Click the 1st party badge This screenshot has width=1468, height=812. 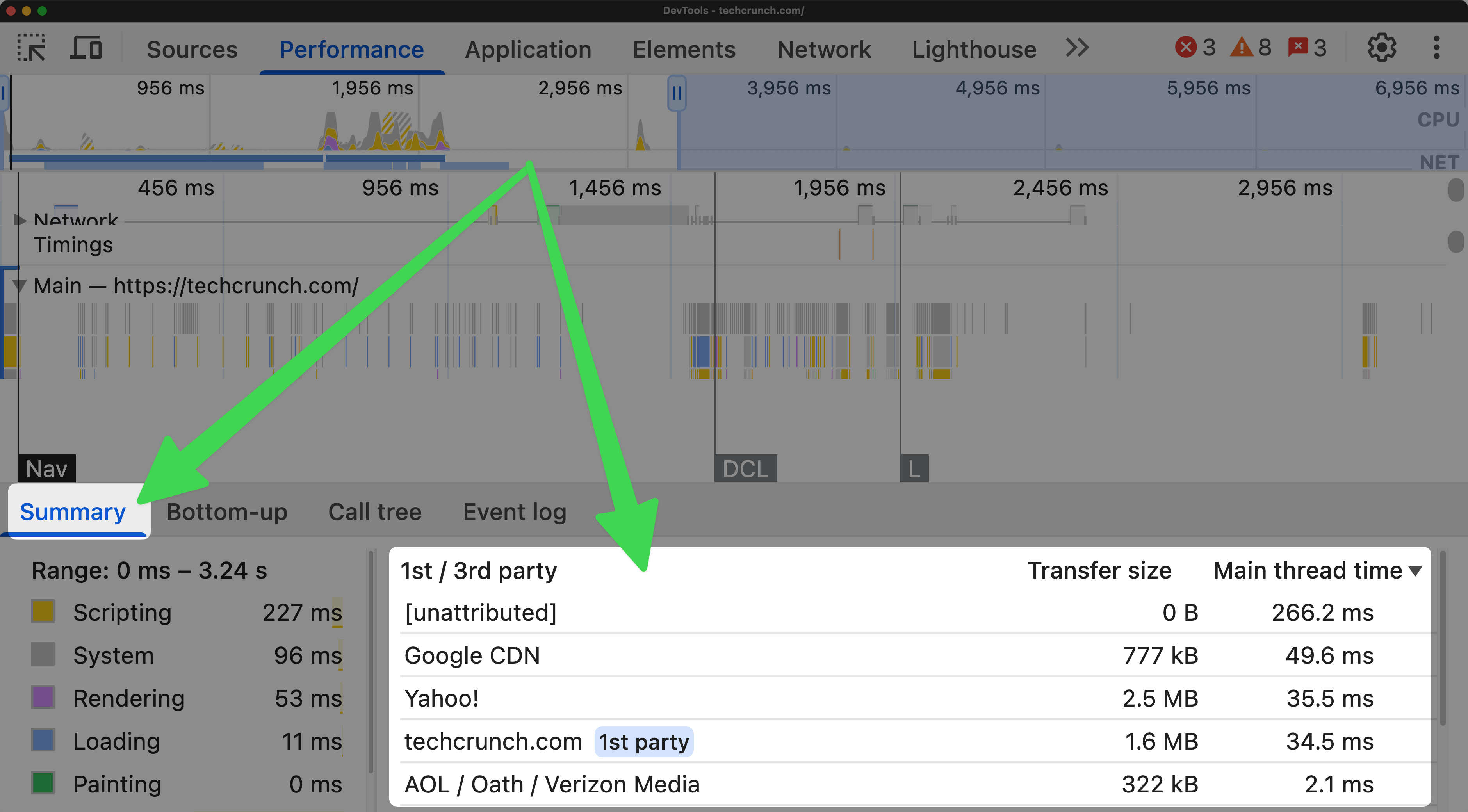click(x=644, y=742)
